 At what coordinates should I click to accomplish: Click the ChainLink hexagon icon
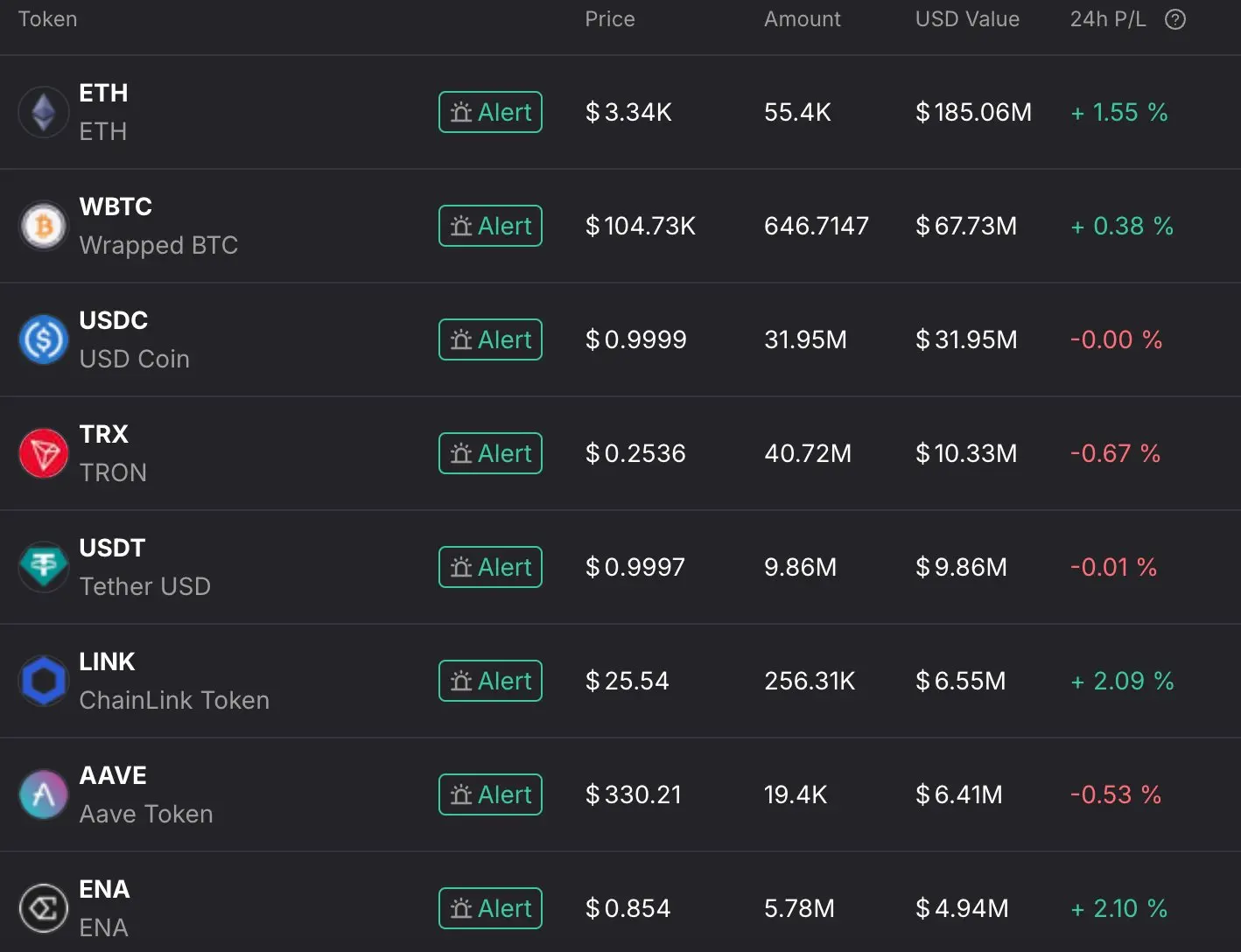[x=44, y=681]
